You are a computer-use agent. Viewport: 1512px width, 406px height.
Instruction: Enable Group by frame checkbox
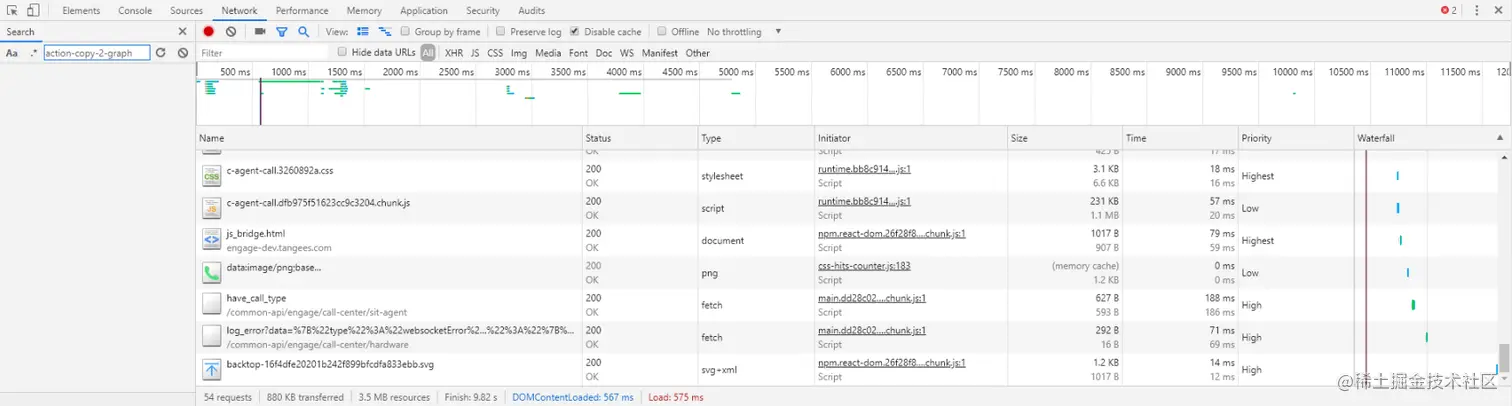click(405, 32)
